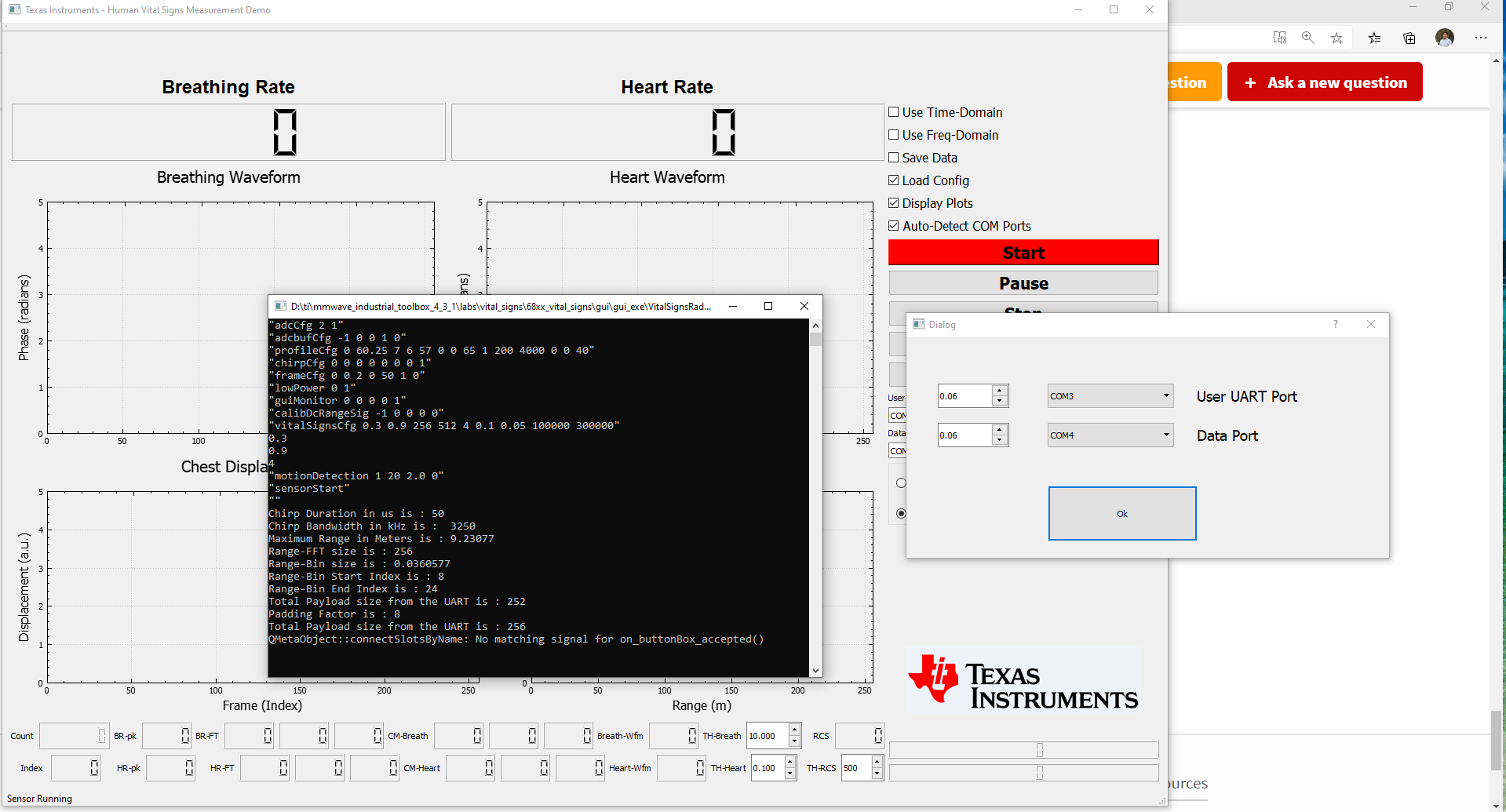
Task: Open the browser Favorites list icon
Action: (1374, 38)
